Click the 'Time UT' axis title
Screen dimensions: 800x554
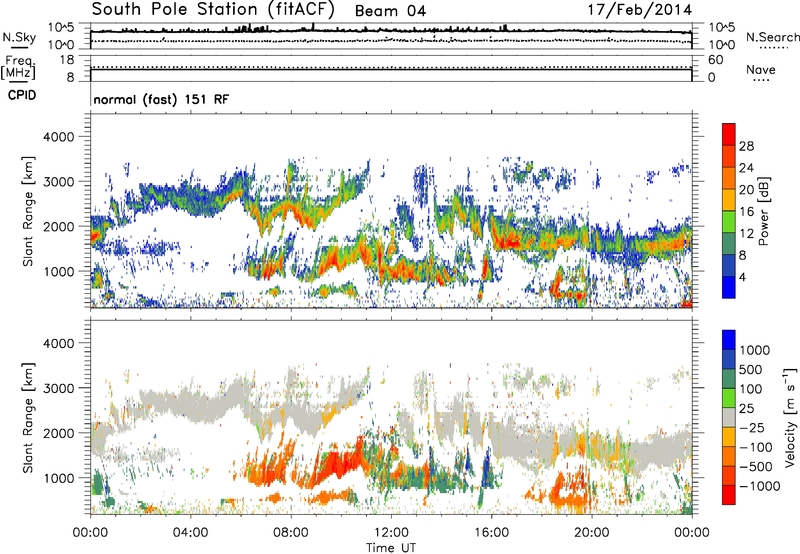[x=391, y=548]
